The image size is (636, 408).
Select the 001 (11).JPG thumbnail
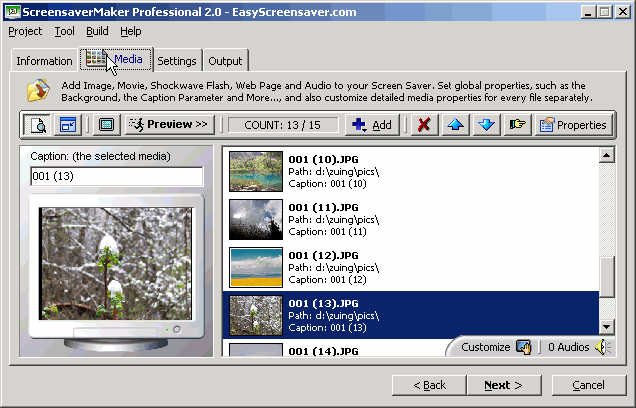click(x=256, y=219)
